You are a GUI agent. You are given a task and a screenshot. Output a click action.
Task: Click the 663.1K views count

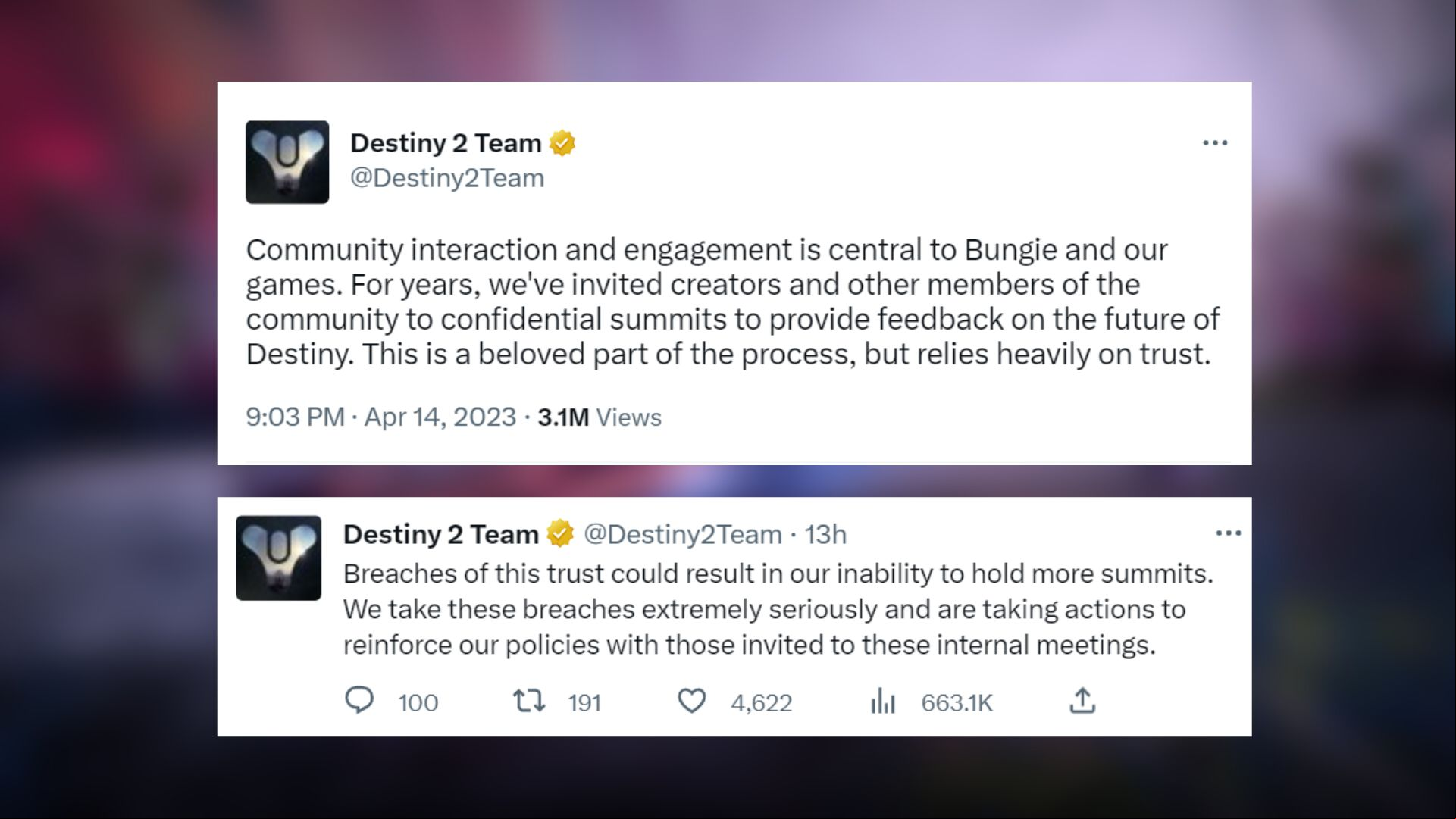[x=957, y=703]
